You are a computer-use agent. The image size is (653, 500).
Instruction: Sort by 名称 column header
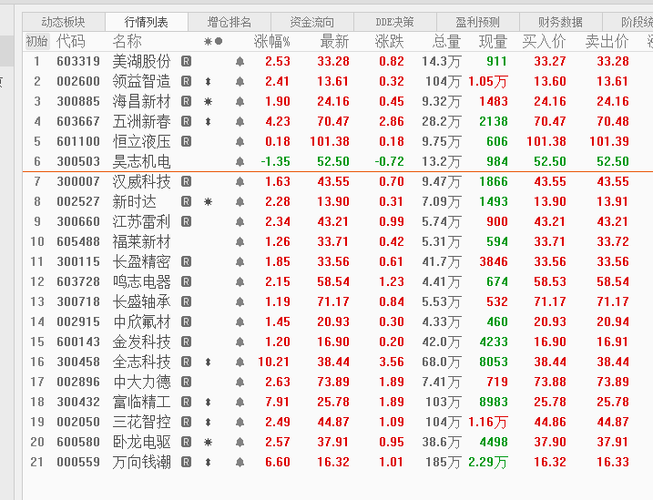click(x=127, y=42)
